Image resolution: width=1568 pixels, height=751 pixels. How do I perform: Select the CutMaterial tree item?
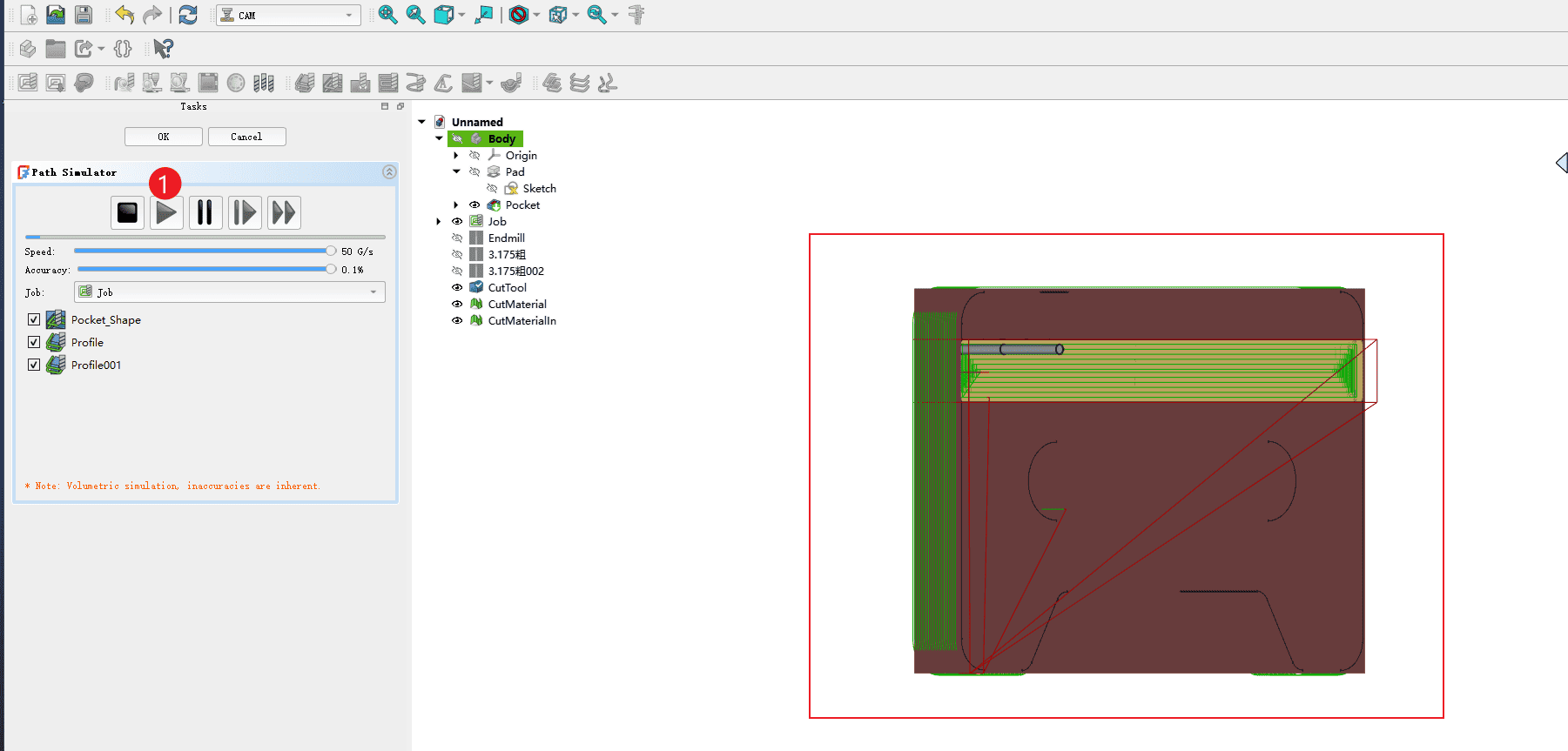[517, 304]
